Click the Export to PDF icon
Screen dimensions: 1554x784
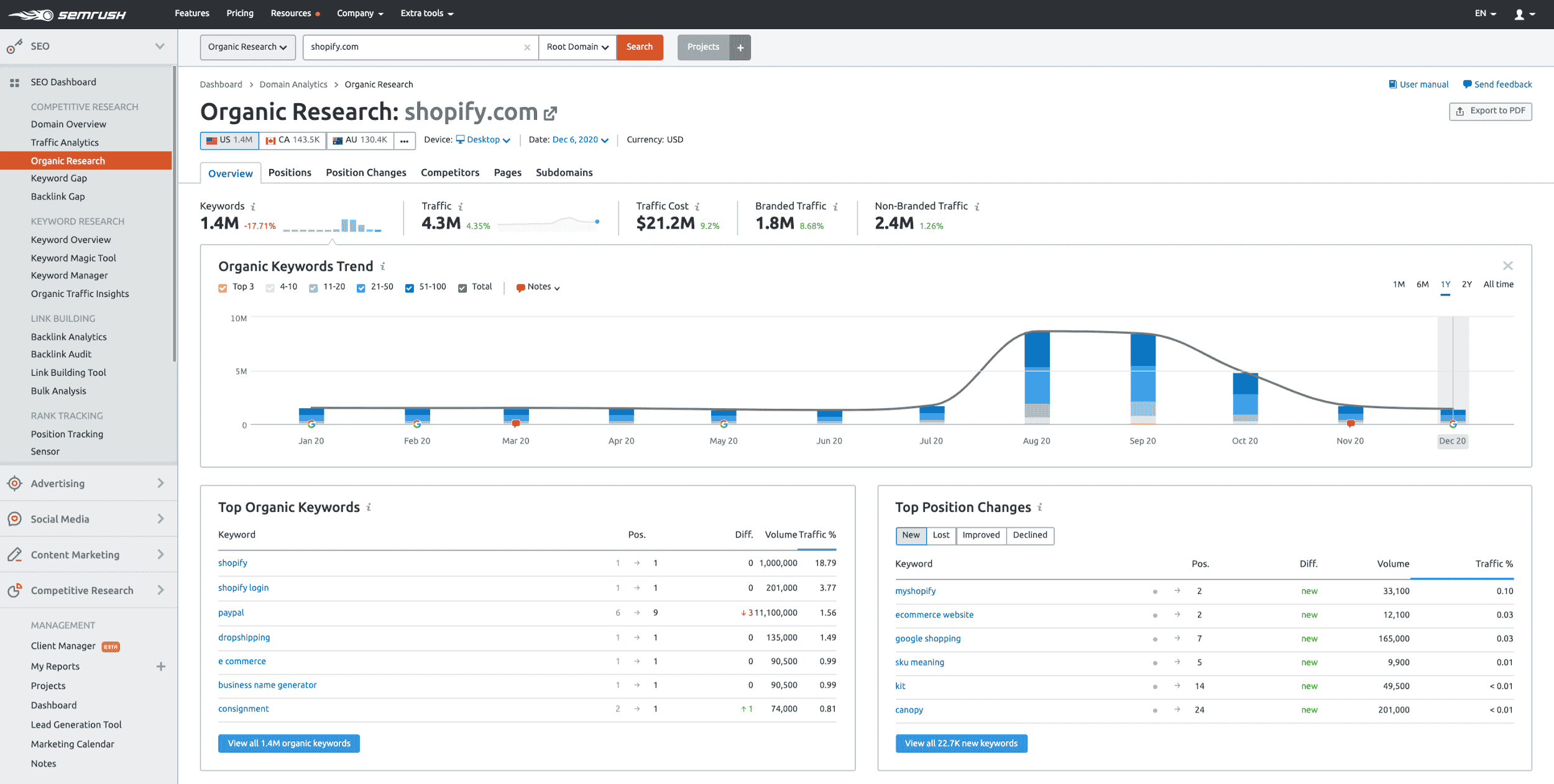point(1460,111)
